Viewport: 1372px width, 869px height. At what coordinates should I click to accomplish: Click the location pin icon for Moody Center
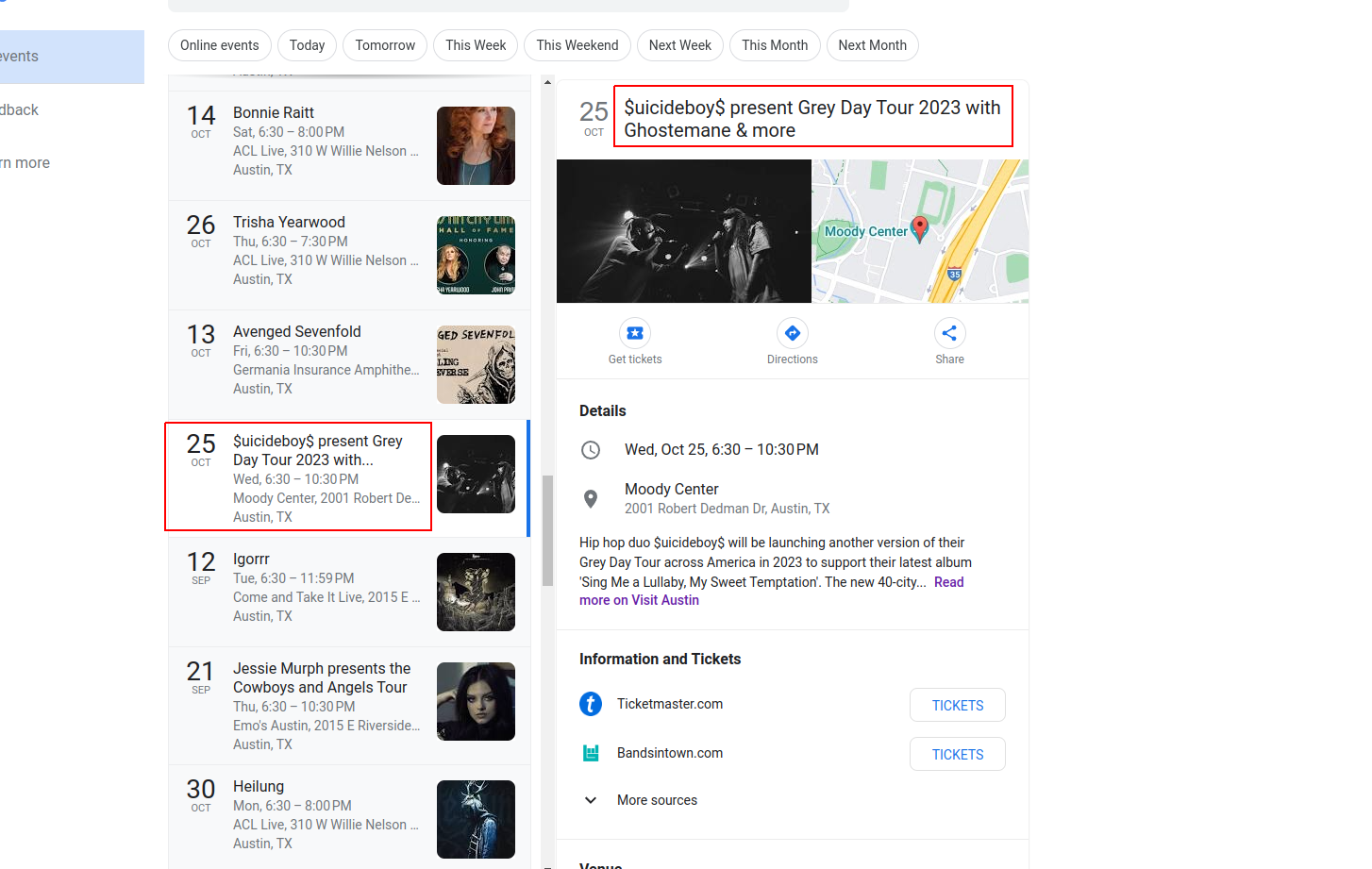pos(592,499)
